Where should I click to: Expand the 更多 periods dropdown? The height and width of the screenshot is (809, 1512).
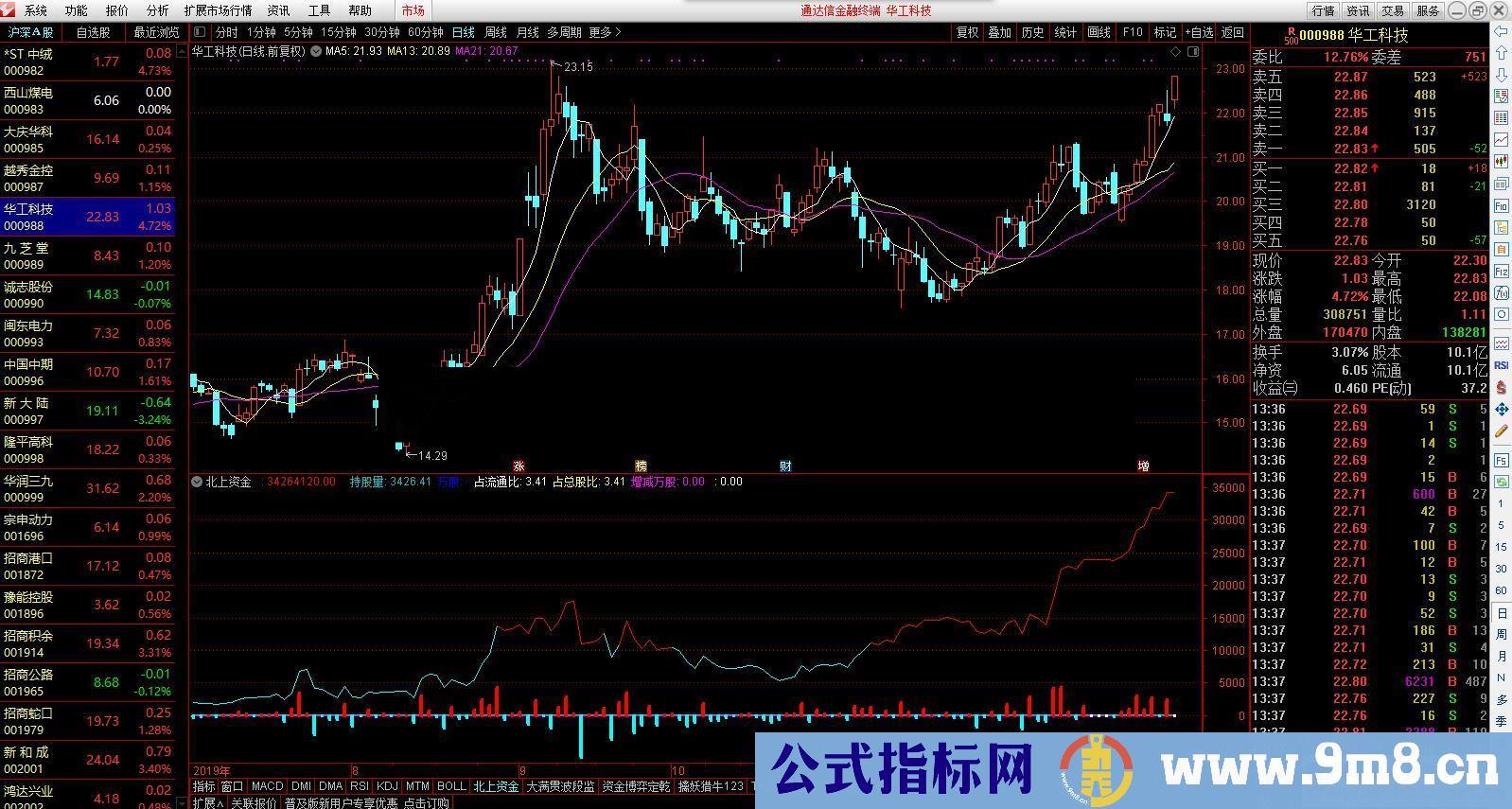coord(605,32)
